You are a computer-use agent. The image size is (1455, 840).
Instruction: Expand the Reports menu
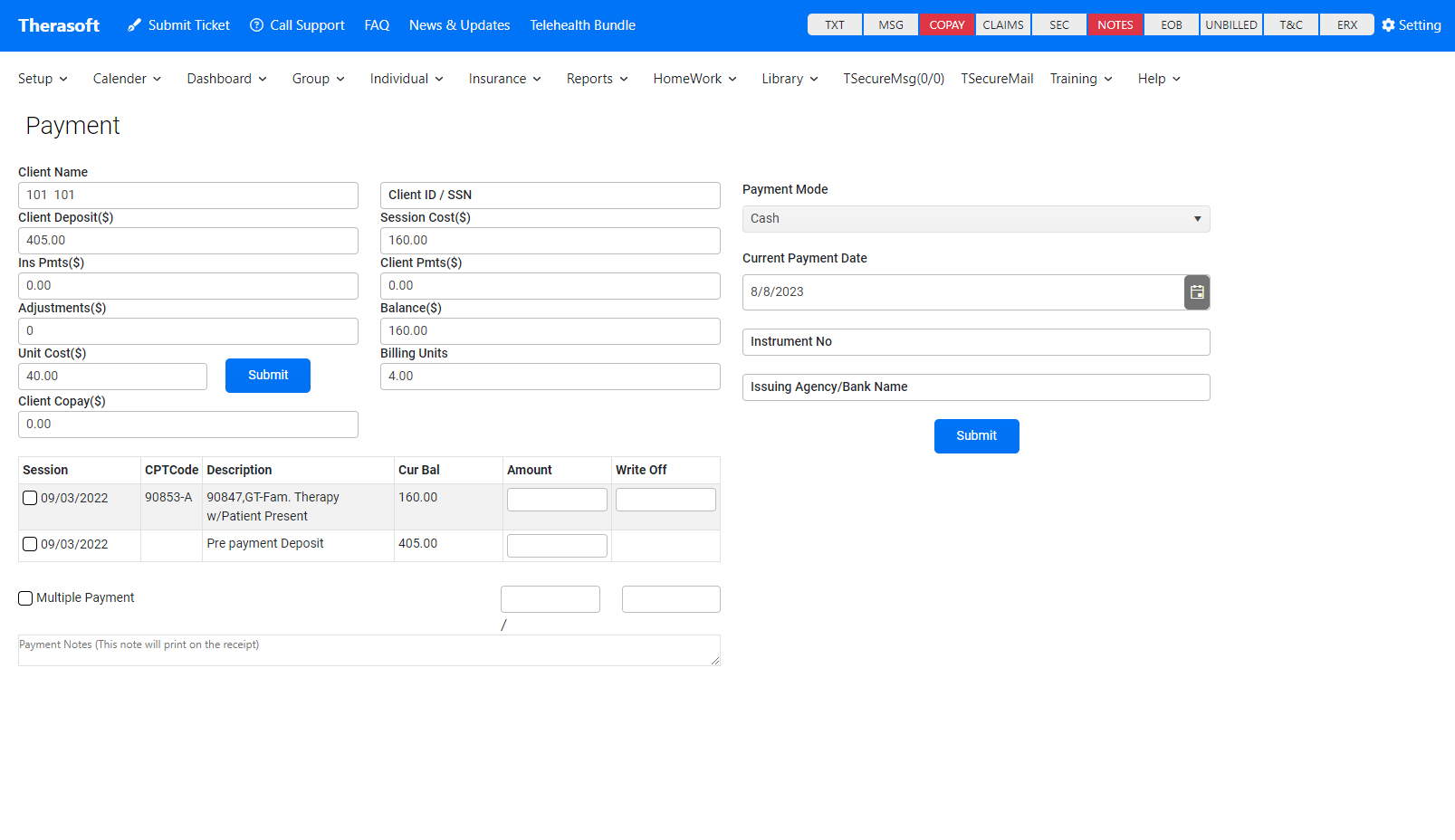click(597, 79)
